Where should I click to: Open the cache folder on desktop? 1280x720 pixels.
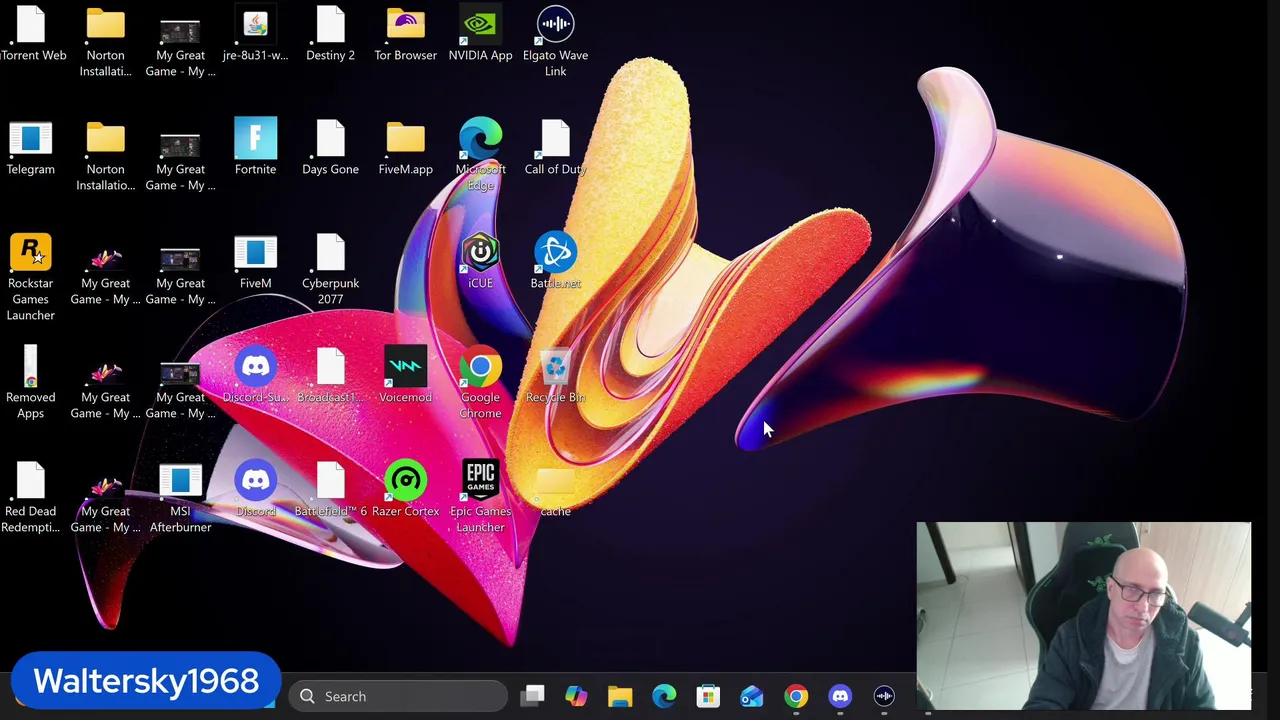[x=555, y=490]
